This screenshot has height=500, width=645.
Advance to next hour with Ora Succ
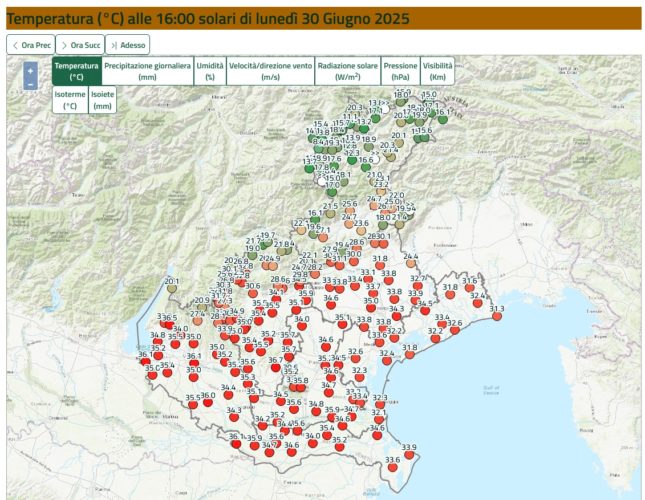coord(77,45)
